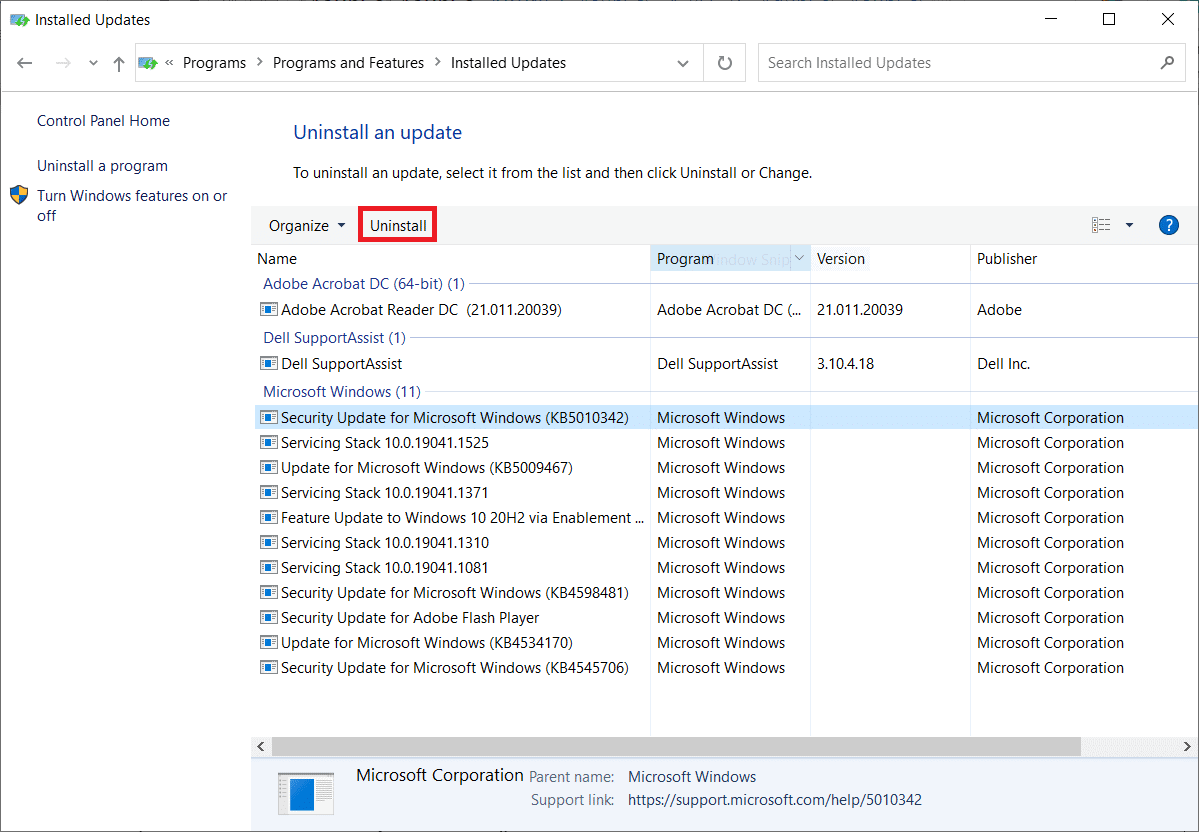Click the blue Help question mark icon
The width and height of the screenshot is (1199, 832).
coord(1168,224)
